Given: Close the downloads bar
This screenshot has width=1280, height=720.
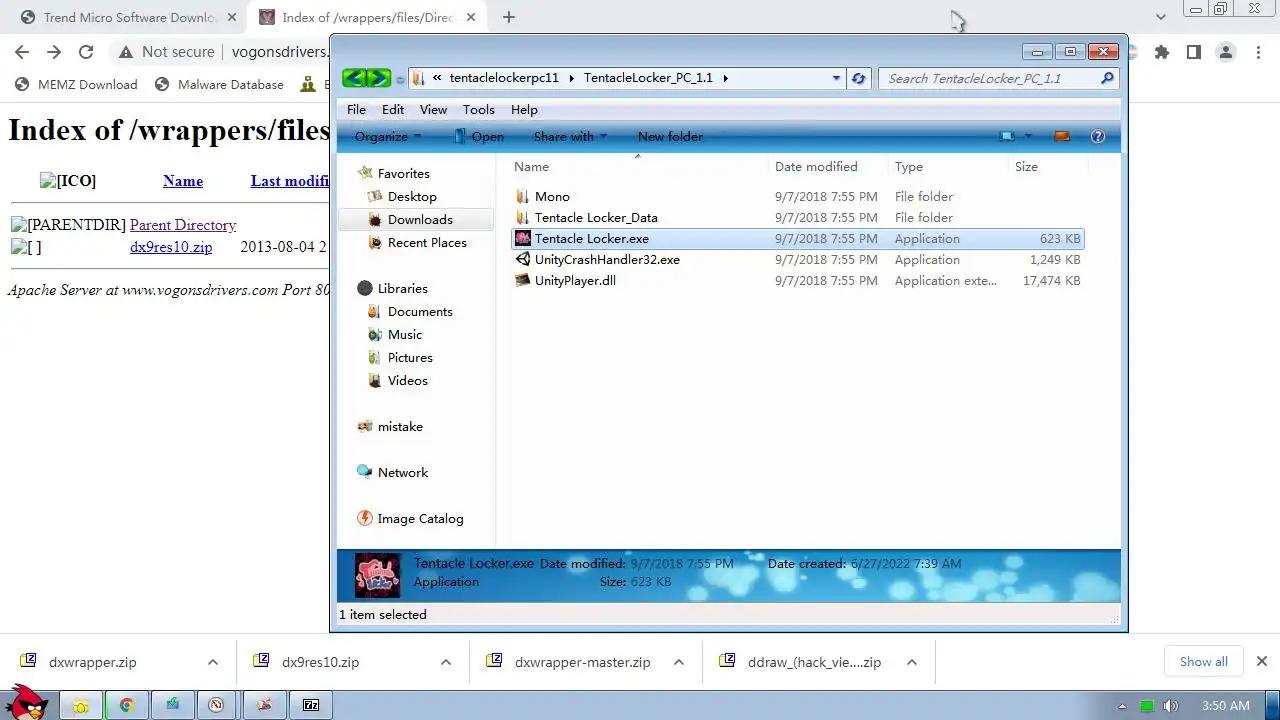Looking at the screenshot, I should coord(1261,661).
